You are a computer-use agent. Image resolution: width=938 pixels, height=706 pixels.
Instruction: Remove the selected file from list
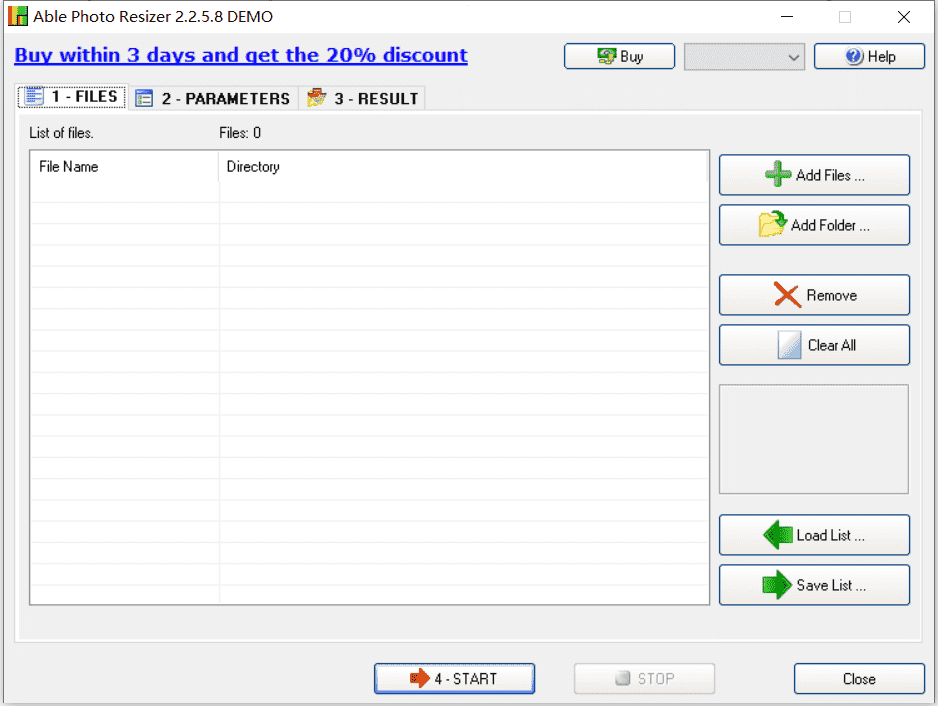tap(814, 295)
